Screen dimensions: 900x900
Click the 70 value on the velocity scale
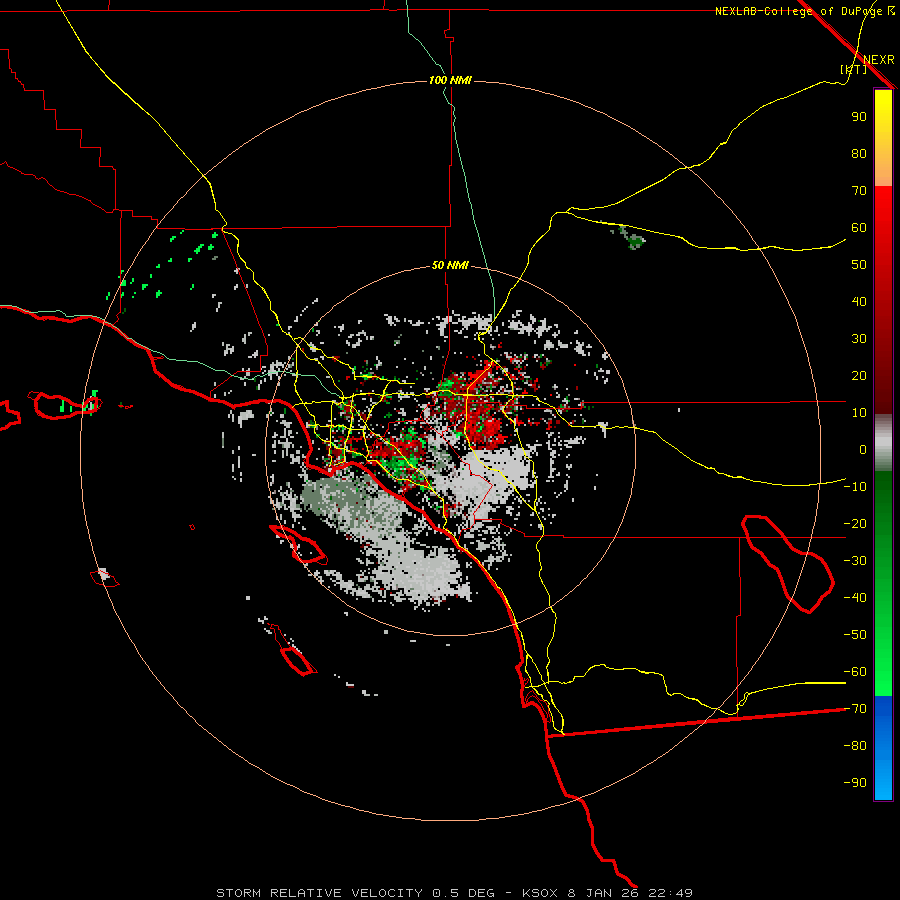click(x=859, y=191)
